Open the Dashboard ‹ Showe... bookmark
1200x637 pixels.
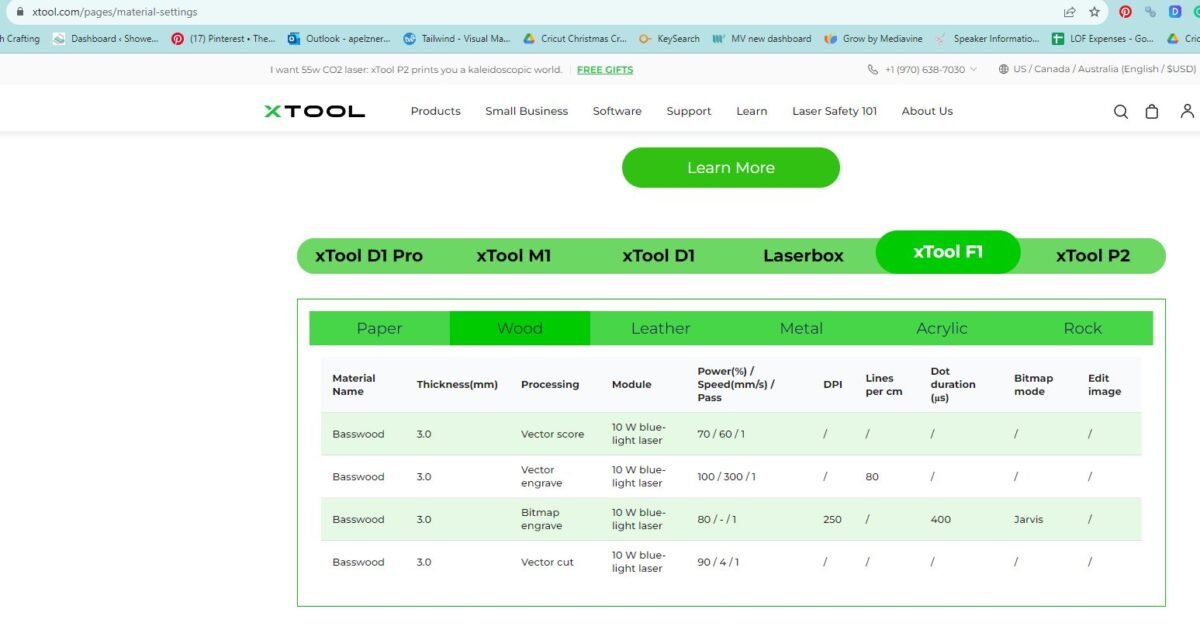(x=105, y=39)
